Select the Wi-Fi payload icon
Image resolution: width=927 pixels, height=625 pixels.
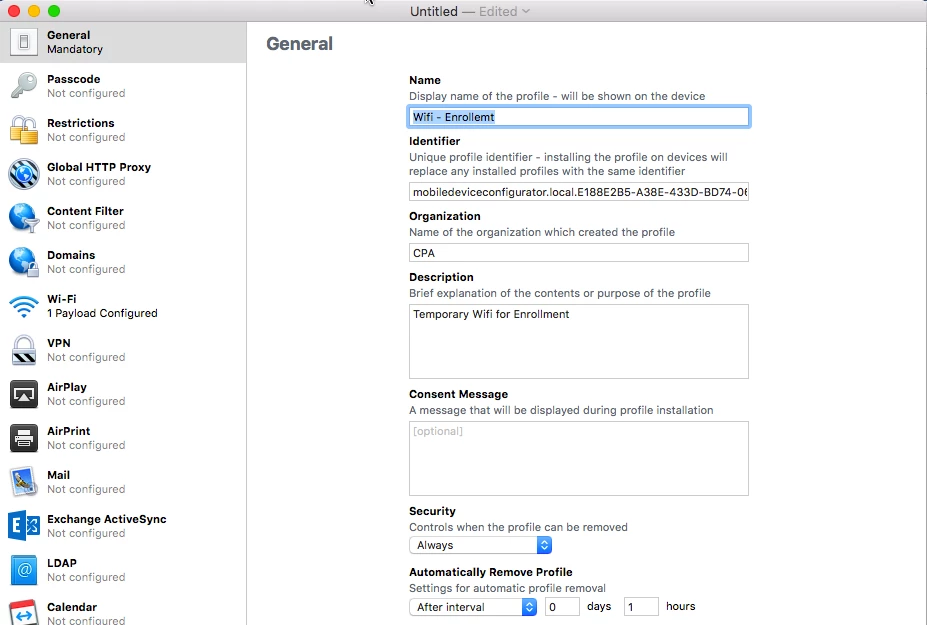[24, 306]
